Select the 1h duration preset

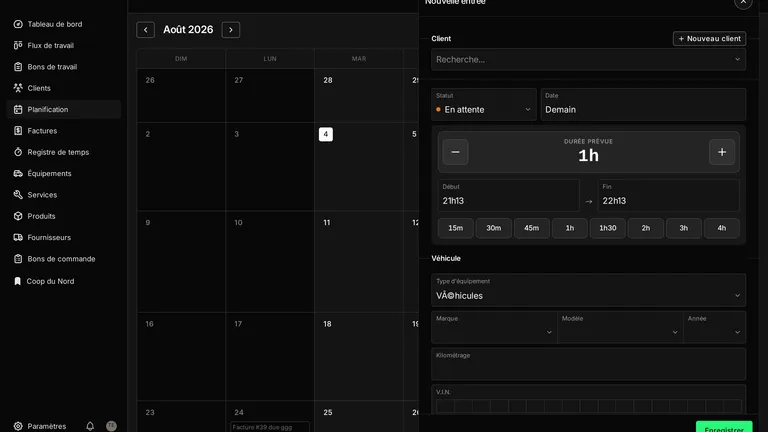coord(570,228)
